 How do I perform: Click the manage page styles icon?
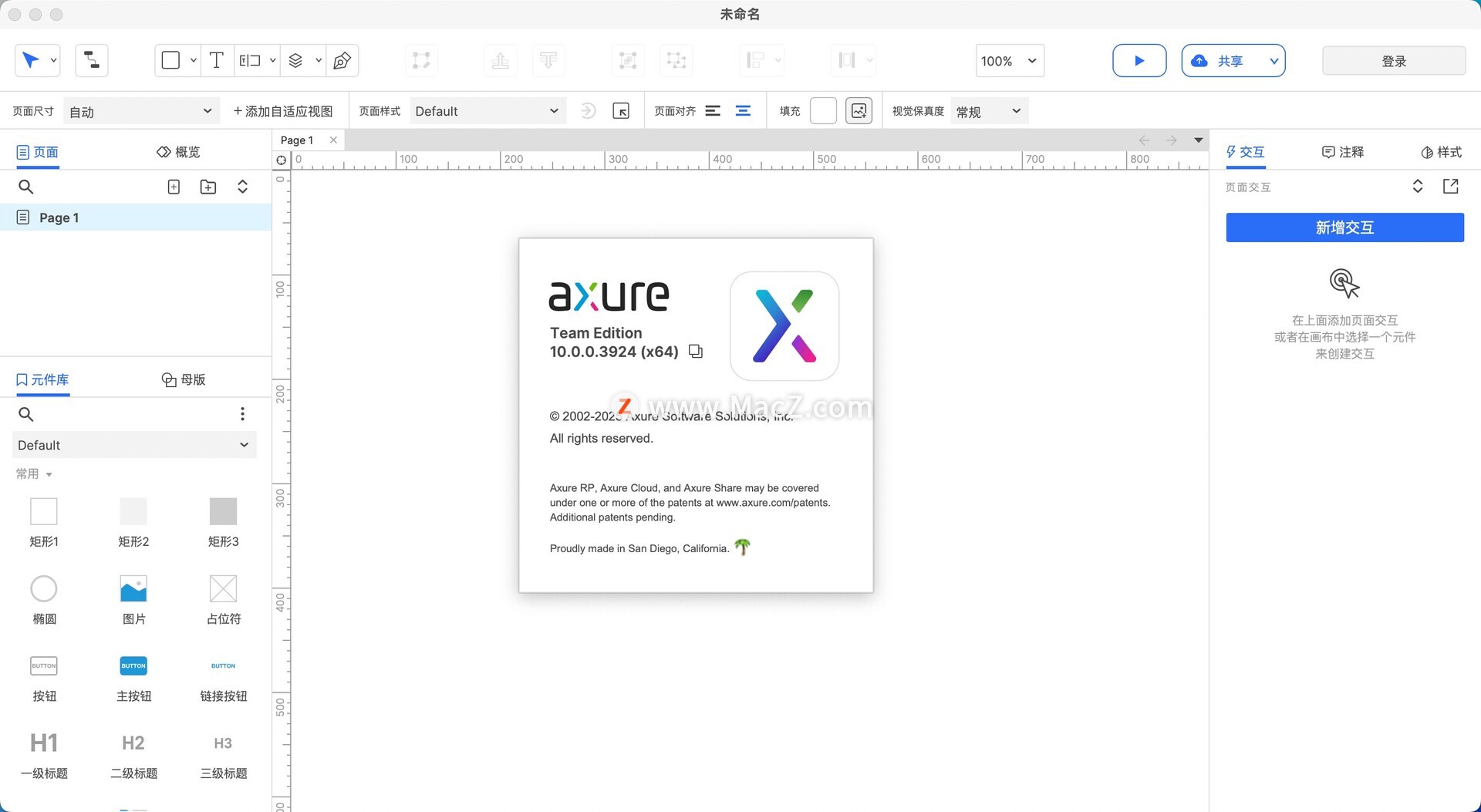pyautogui.click(x=621, y=111)
